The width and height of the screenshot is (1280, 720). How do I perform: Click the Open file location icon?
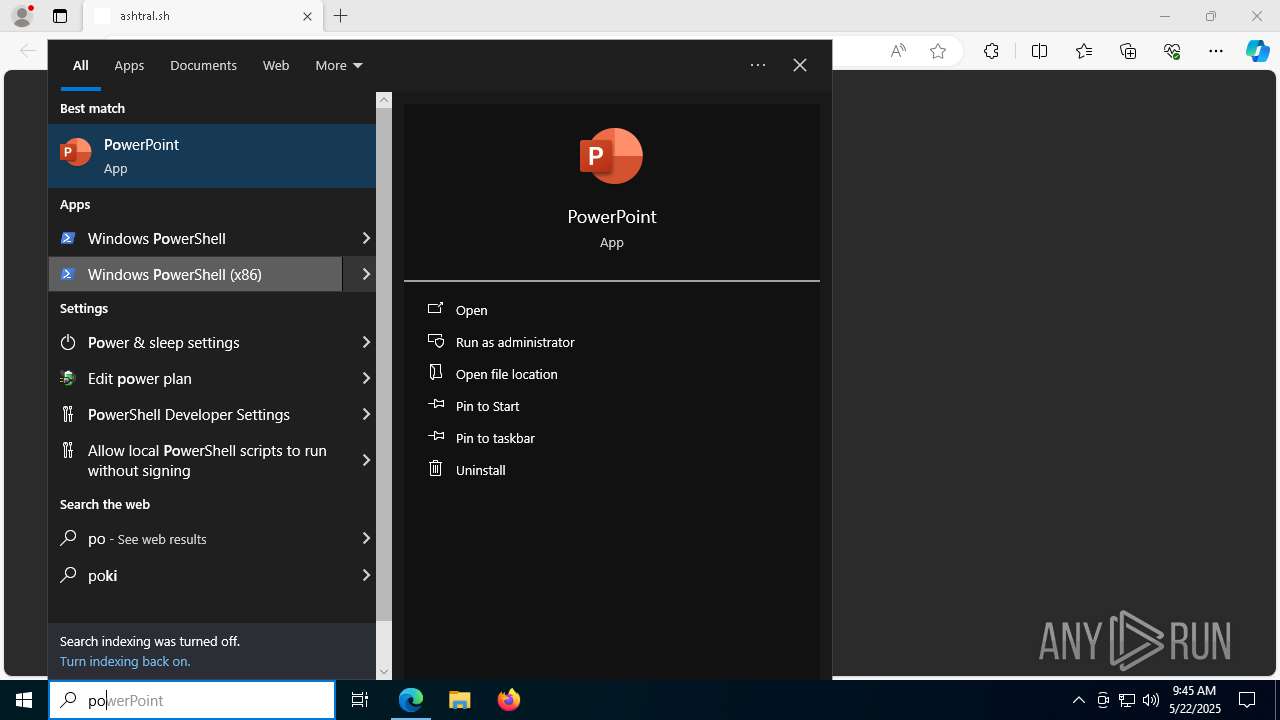[436, 373]
